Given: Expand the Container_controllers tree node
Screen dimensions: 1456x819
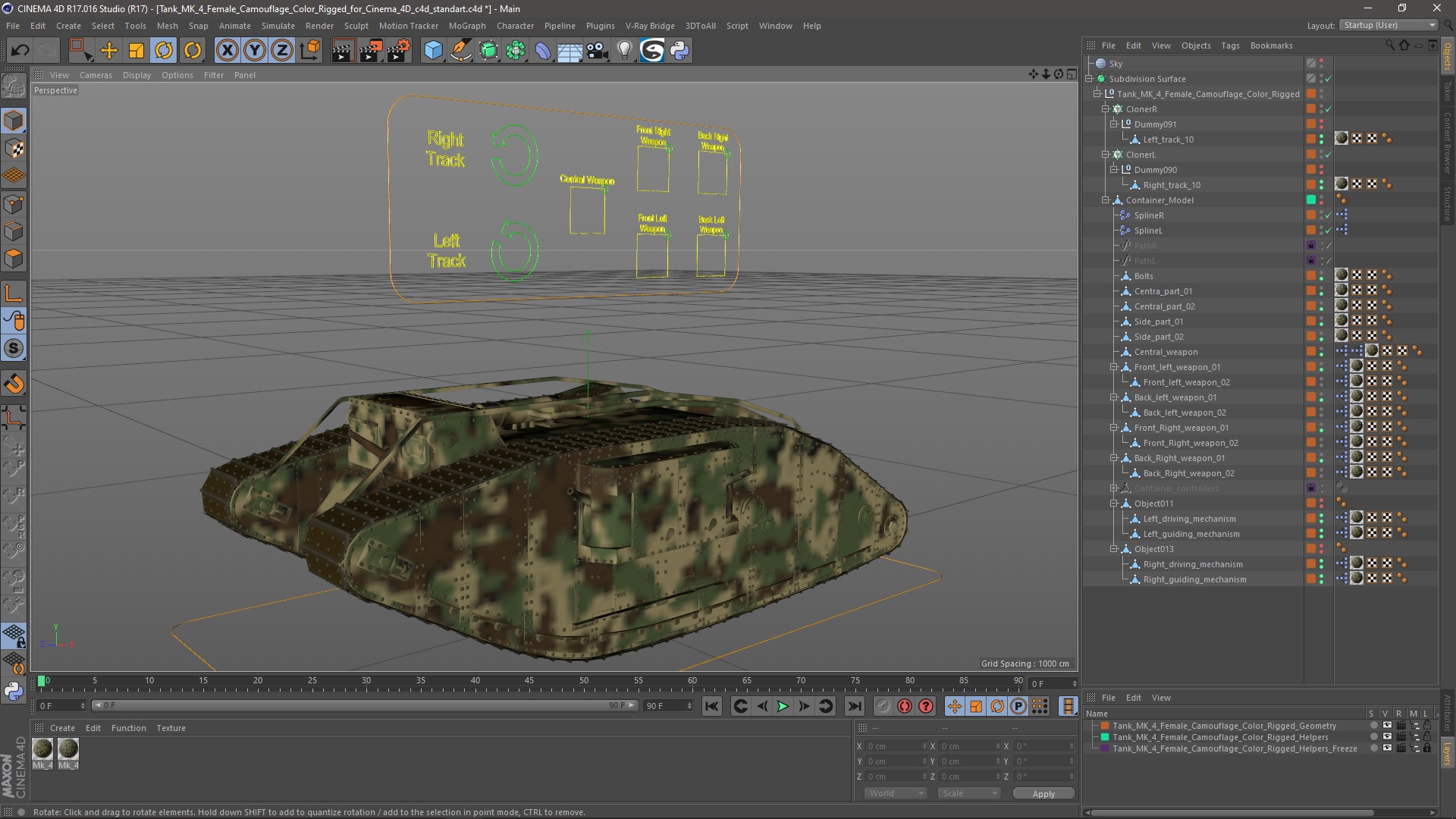Looking at the screenshot, I should point(1114,488).
